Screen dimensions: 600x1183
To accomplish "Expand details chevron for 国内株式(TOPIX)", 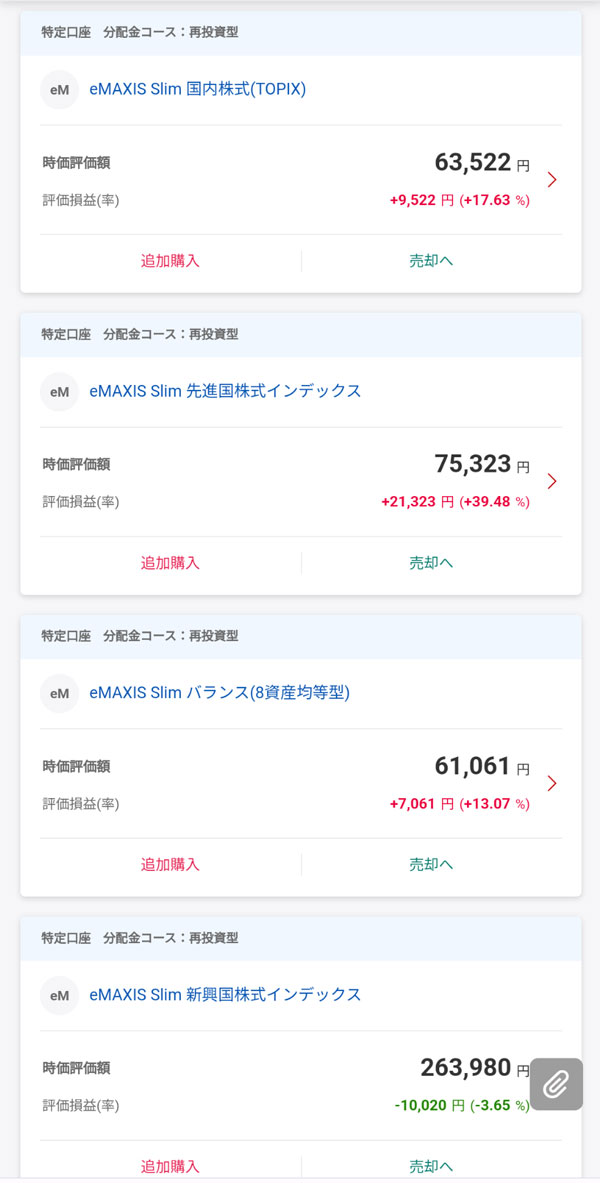I will 552,180.
